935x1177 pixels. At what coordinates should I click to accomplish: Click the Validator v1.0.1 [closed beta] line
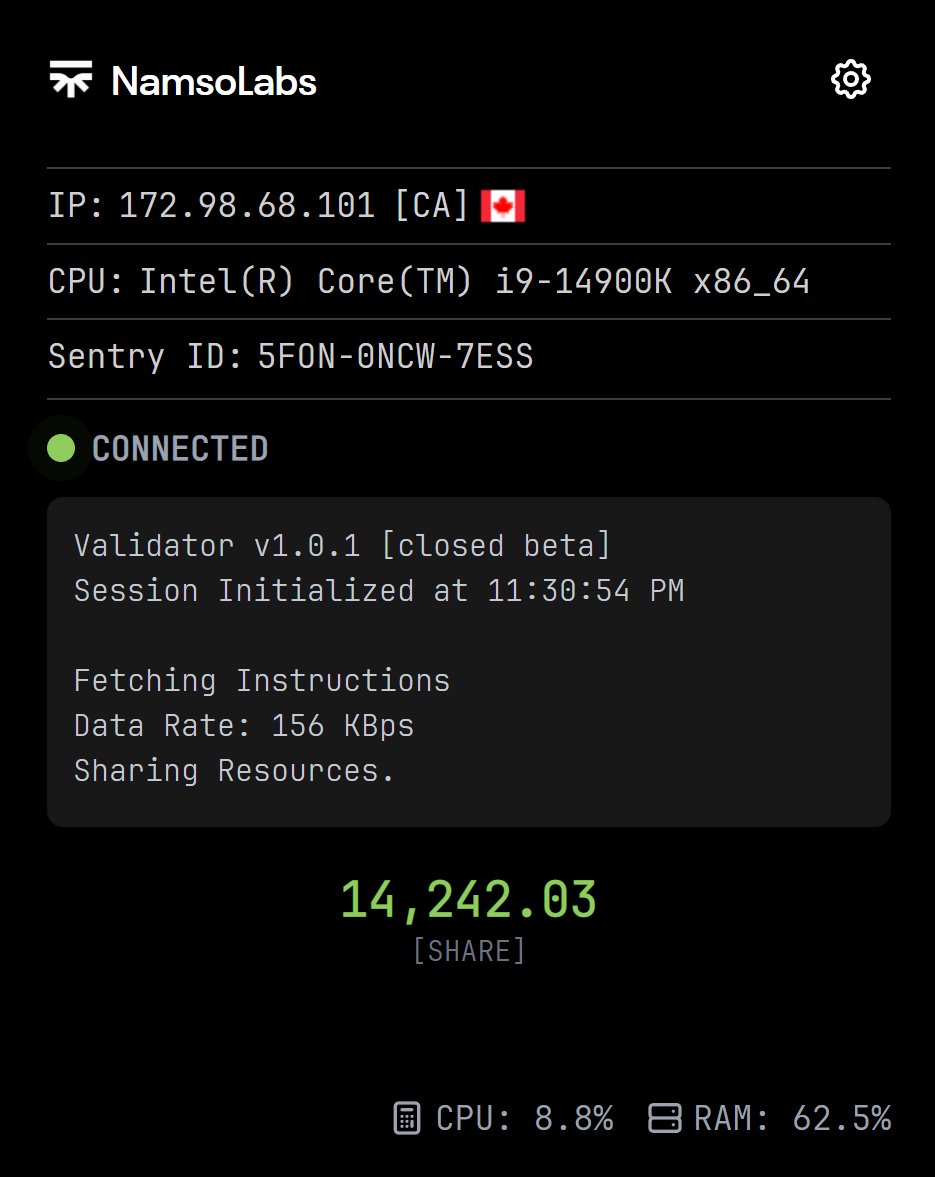pyautogui.click(x=342, y=546)
